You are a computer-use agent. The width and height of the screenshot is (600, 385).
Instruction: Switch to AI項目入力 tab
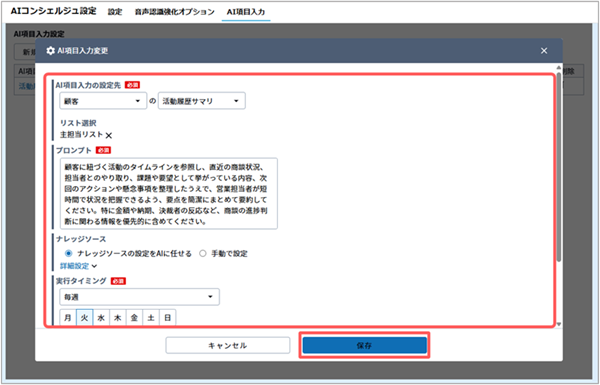coord(246,12)
